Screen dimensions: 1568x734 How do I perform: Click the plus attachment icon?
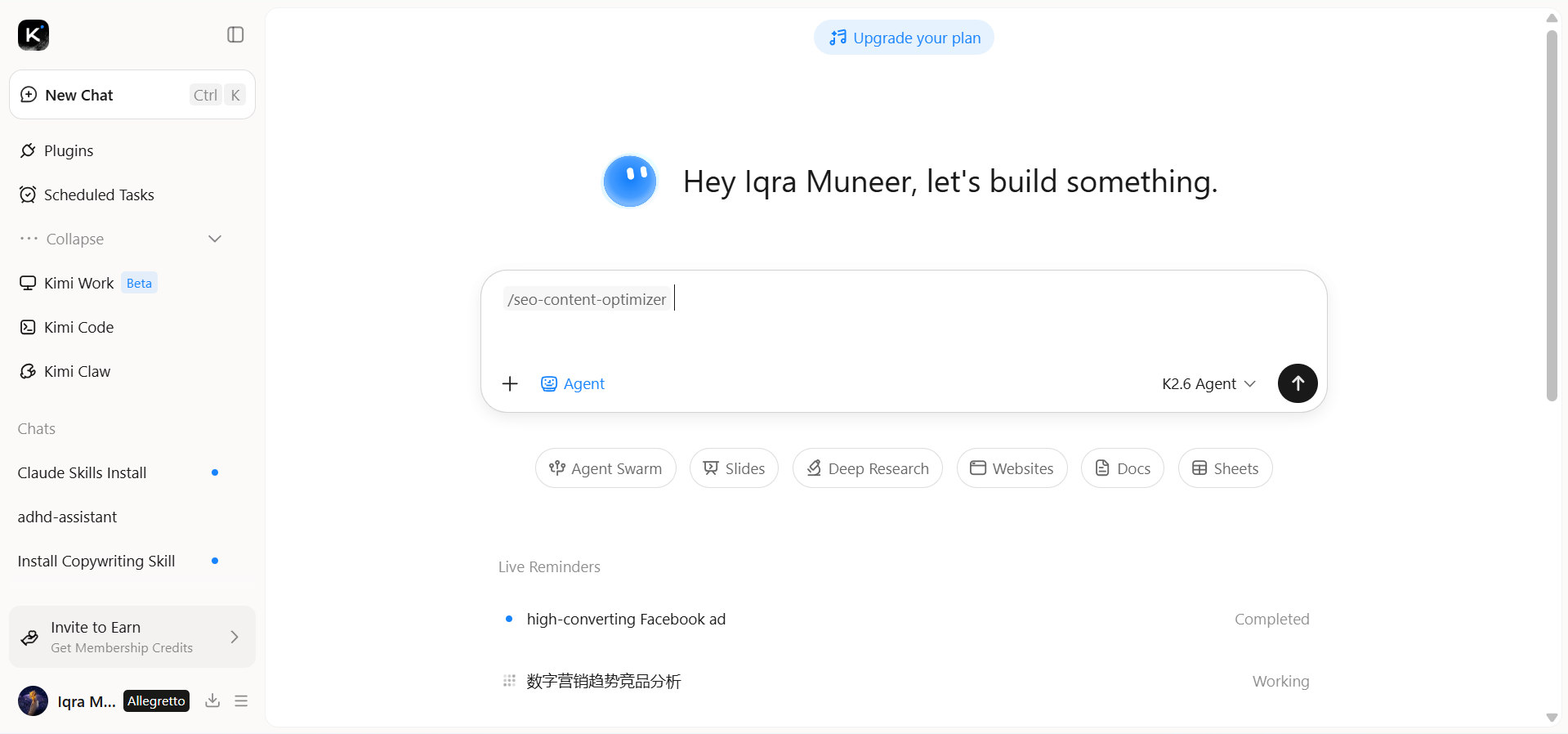tap(510, 383)
